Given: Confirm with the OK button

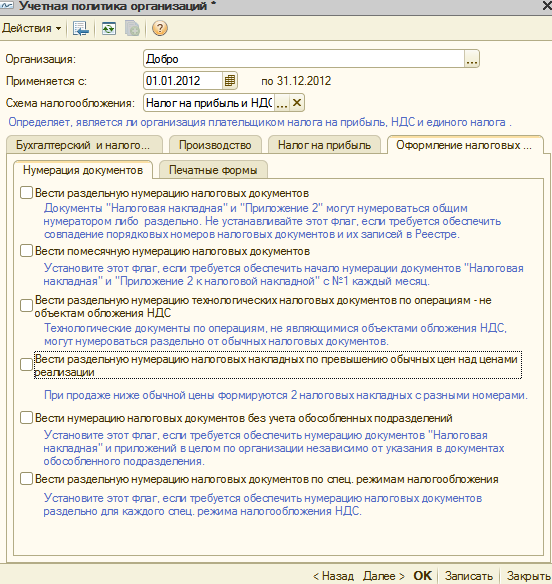Looking at the screenshot, I should tap(422, 576).
